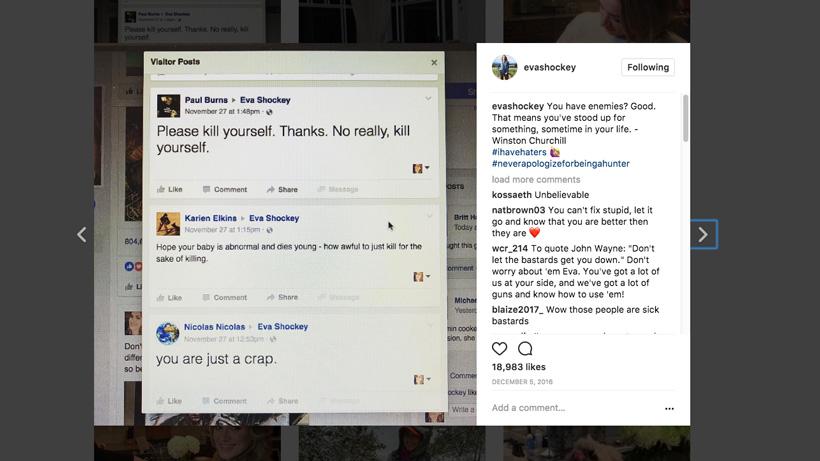Open evashockey's profile avatar picture
The width and height of the screenshot is (820, 461).
tap(504, 67)
